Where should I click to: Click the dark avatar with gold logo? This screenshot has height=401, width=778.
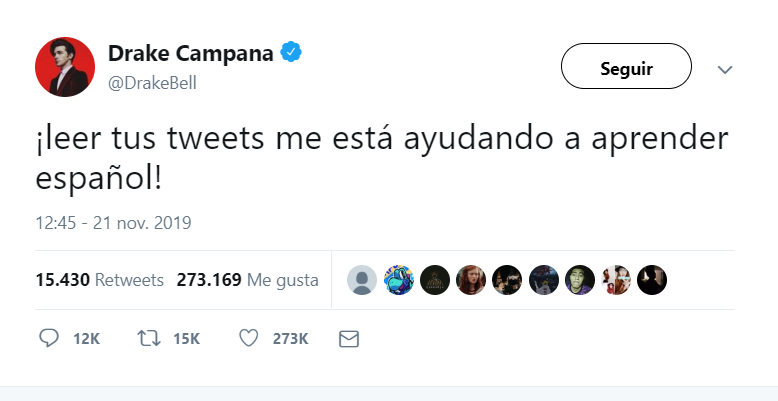[434, 280]
